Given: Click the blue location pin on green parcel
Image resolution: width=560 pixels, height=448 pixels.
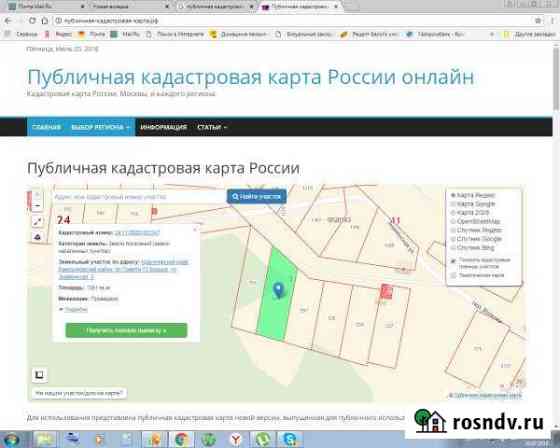Looking at the screenshot, I should tap(279, 290).
